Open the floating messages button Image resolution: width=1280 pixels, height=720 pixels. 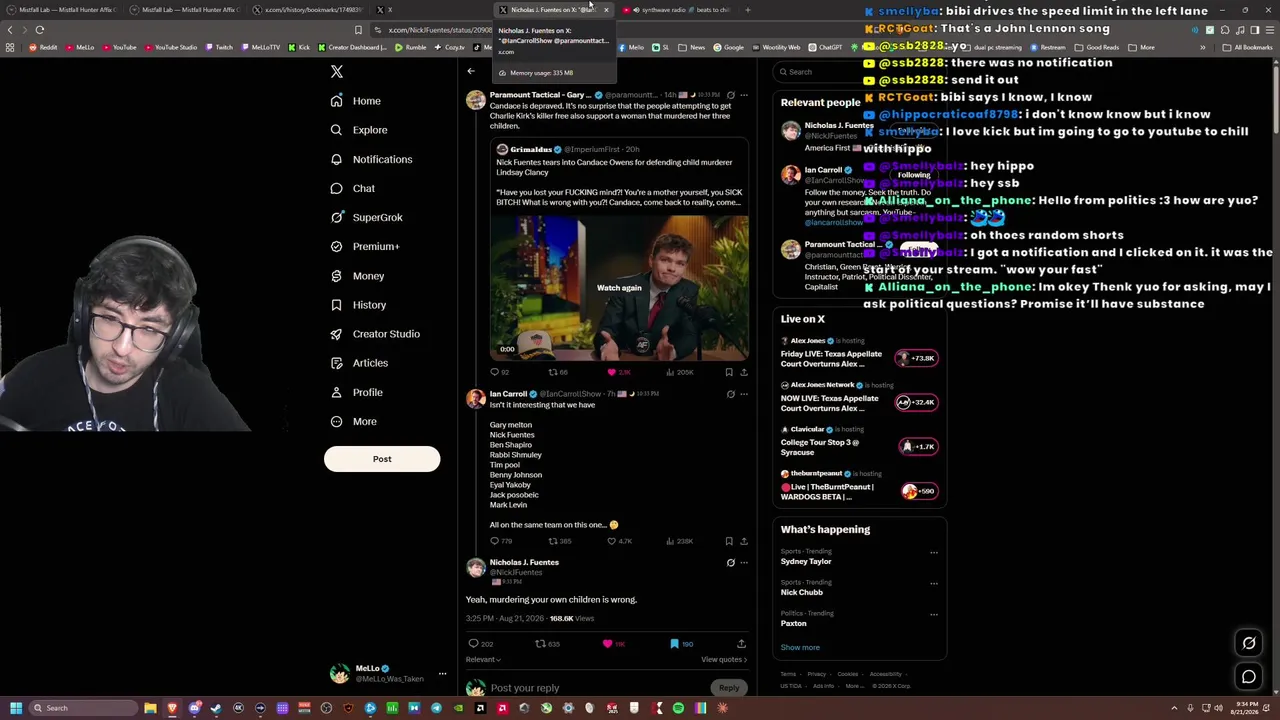tap(1249, 678)
